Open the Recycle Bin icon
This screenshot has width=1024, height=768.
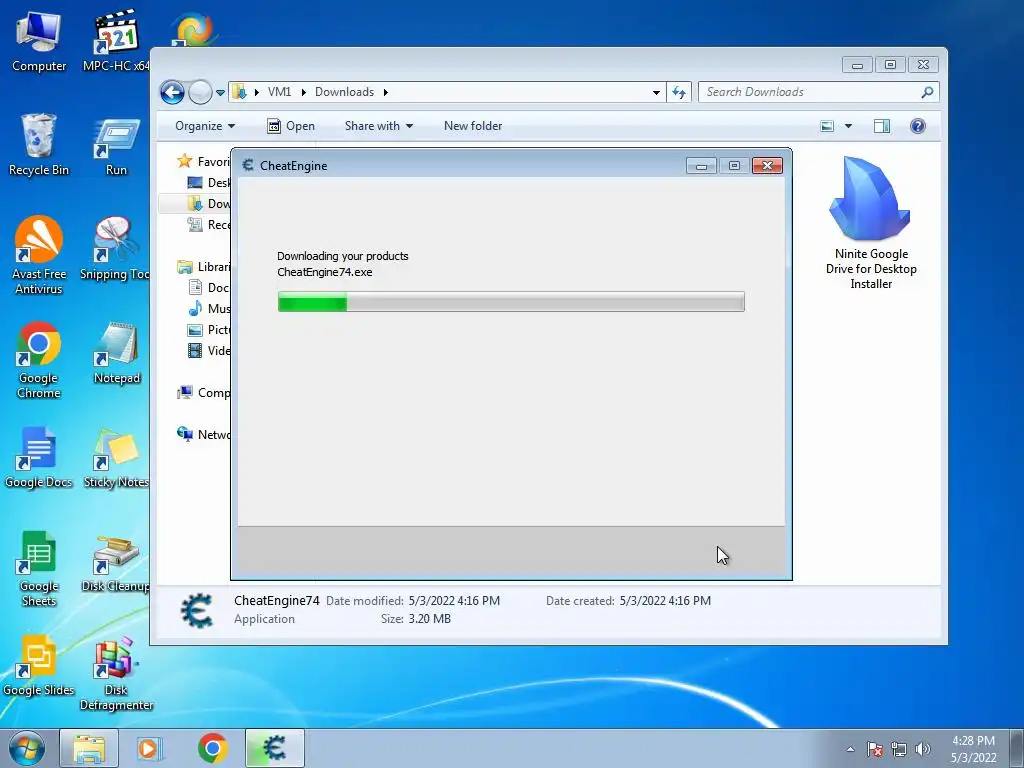[39, 145]
